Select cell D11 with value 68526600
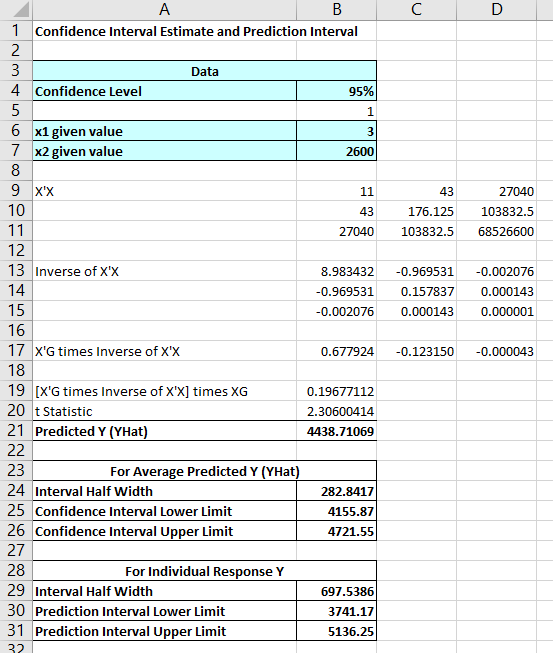Image resolution: width=553 pixels, height=653 pixels. tap(496, 231)
